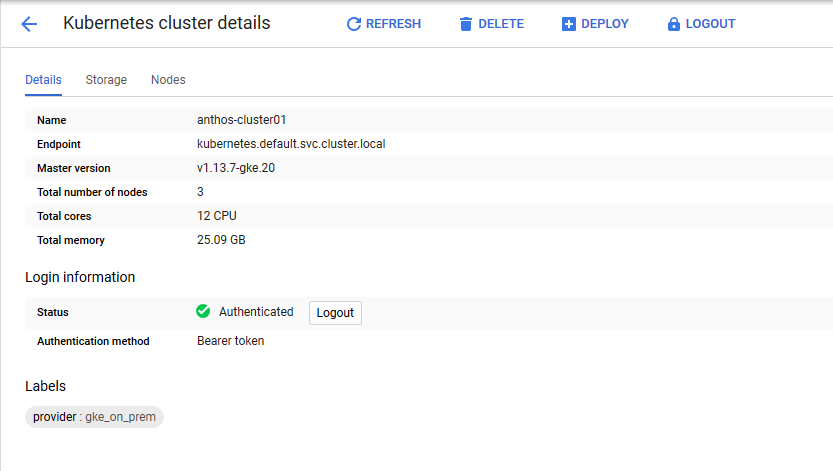This screenshot has height=471, width=833.
Task: Click the Kubernetes cluster details heading
Action: 166,23
